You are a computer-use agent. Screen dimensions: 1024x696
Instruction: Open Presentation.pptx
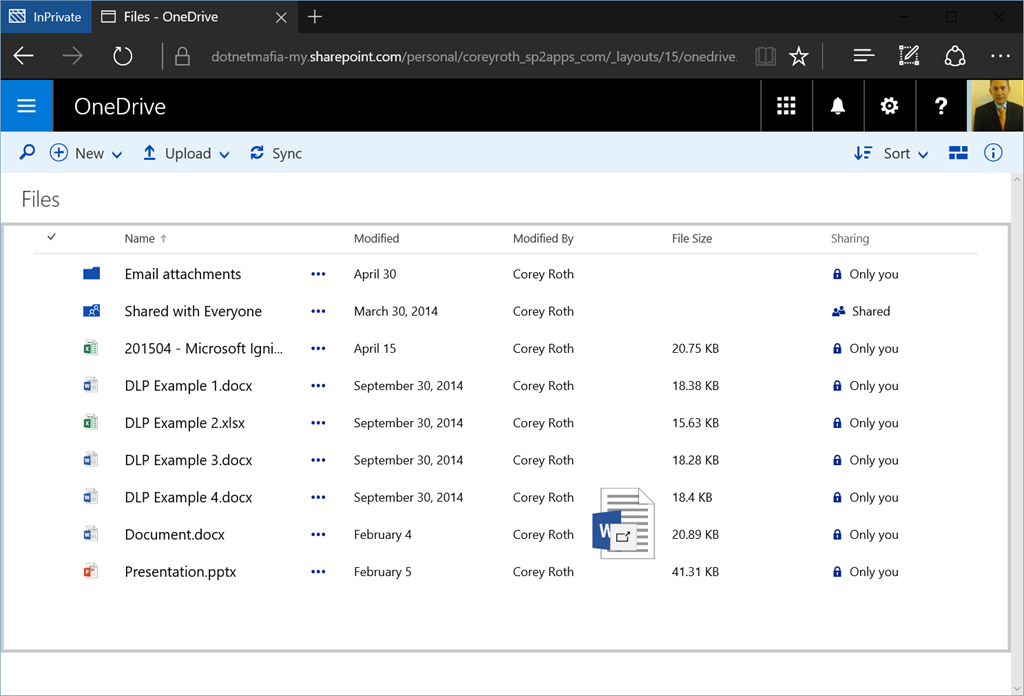tap(180, 572)
